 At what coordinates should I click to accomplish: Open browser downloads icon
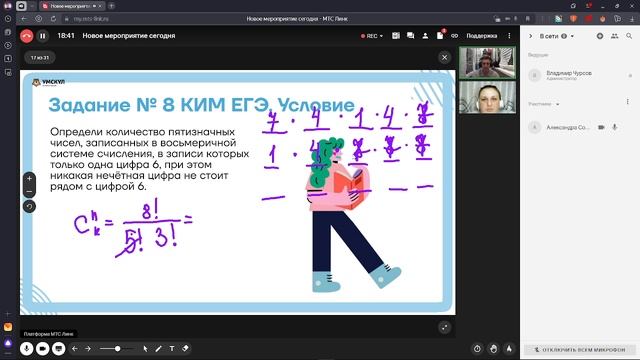(632, 19)
